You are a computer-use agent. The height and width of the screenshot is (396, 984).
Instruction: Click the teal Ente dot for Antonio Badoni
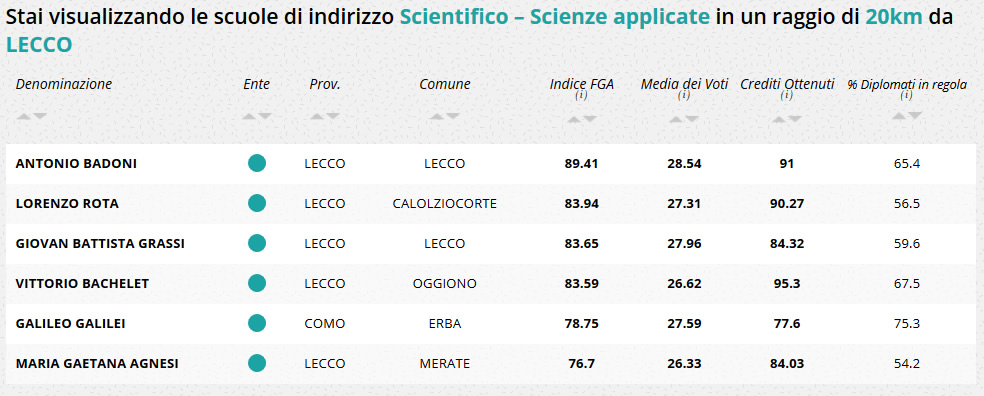[x=257, y=163]
